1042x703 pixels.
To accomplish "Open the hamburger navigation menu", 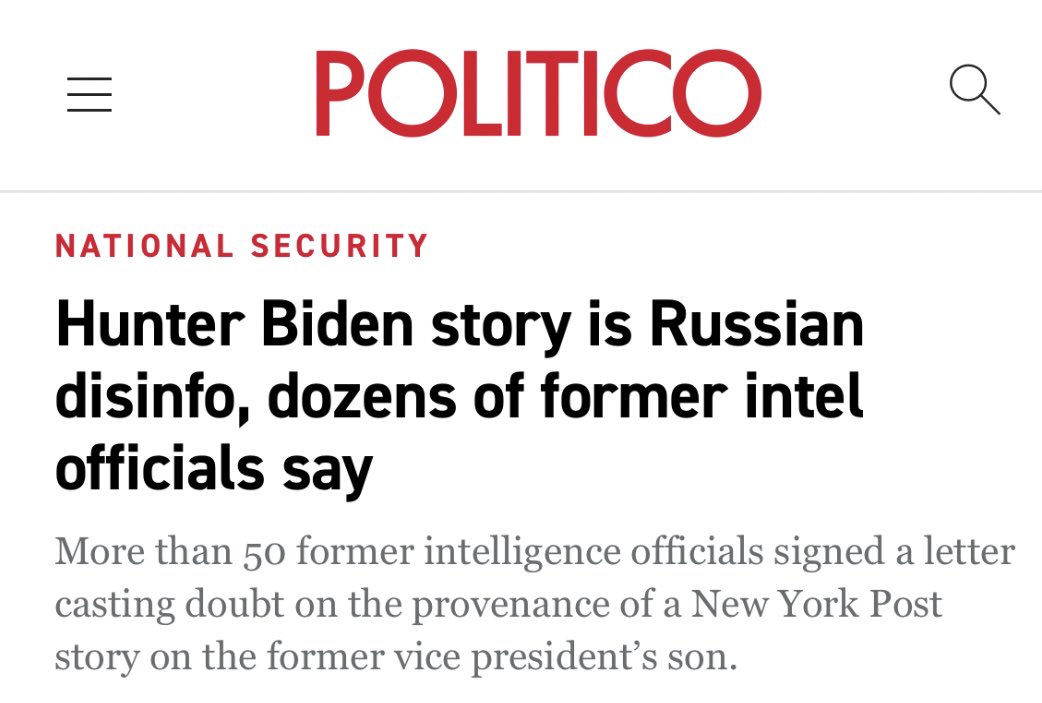I will click(89, 95).
